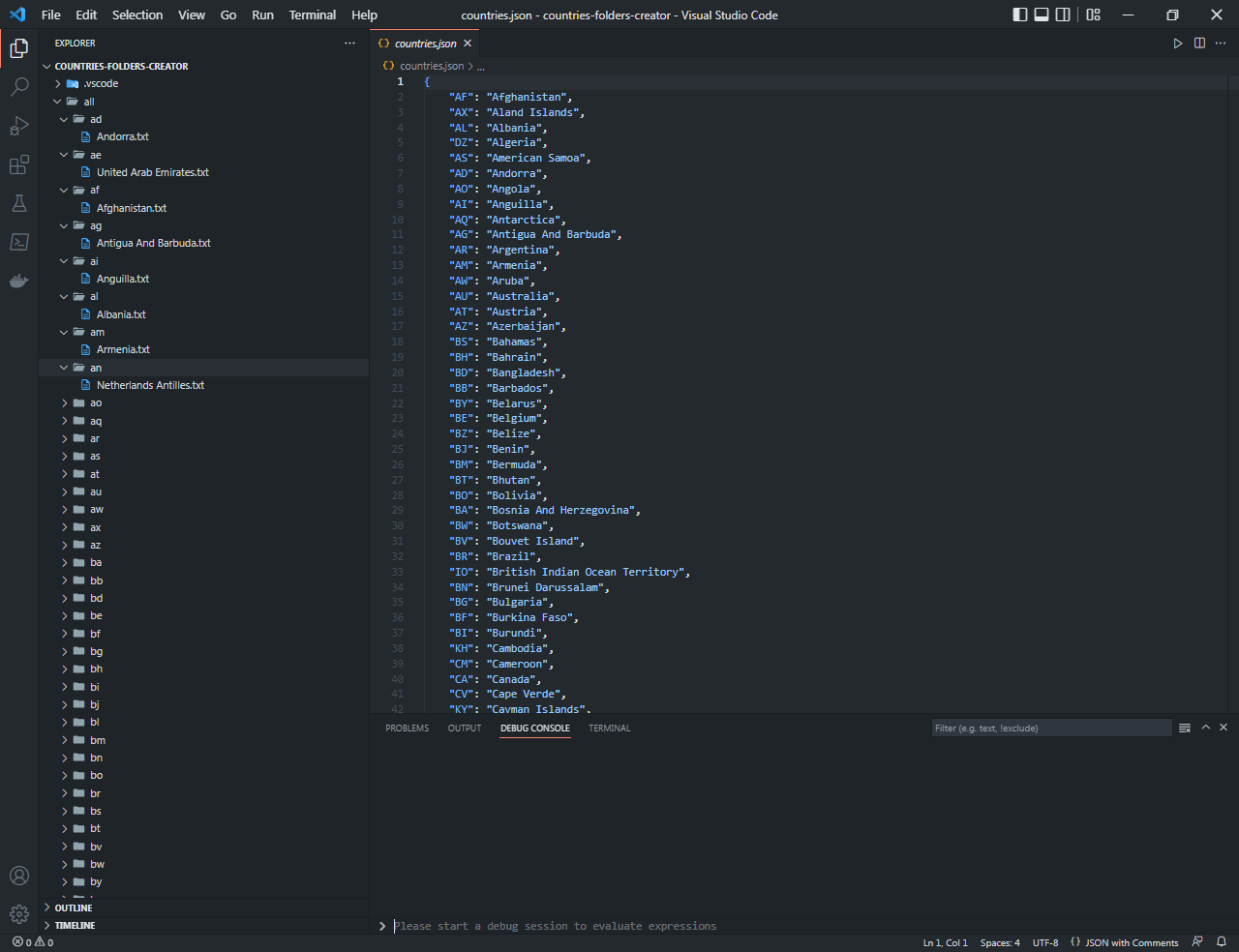Open Afghanistan.txt file
This screenshot has height=952, width=1239.
point(132,208)
